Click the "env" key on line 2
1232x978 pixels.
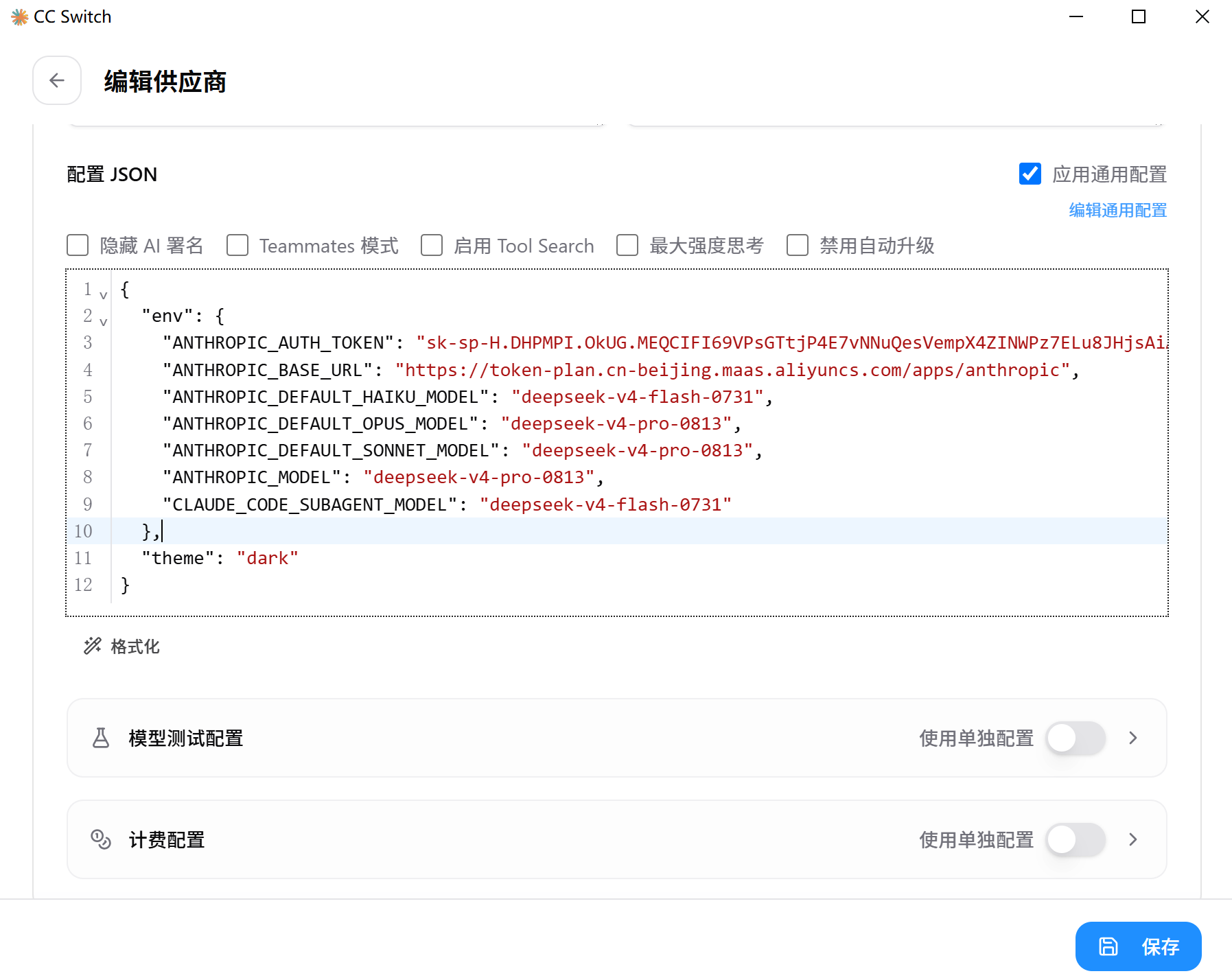coord(167,316)
